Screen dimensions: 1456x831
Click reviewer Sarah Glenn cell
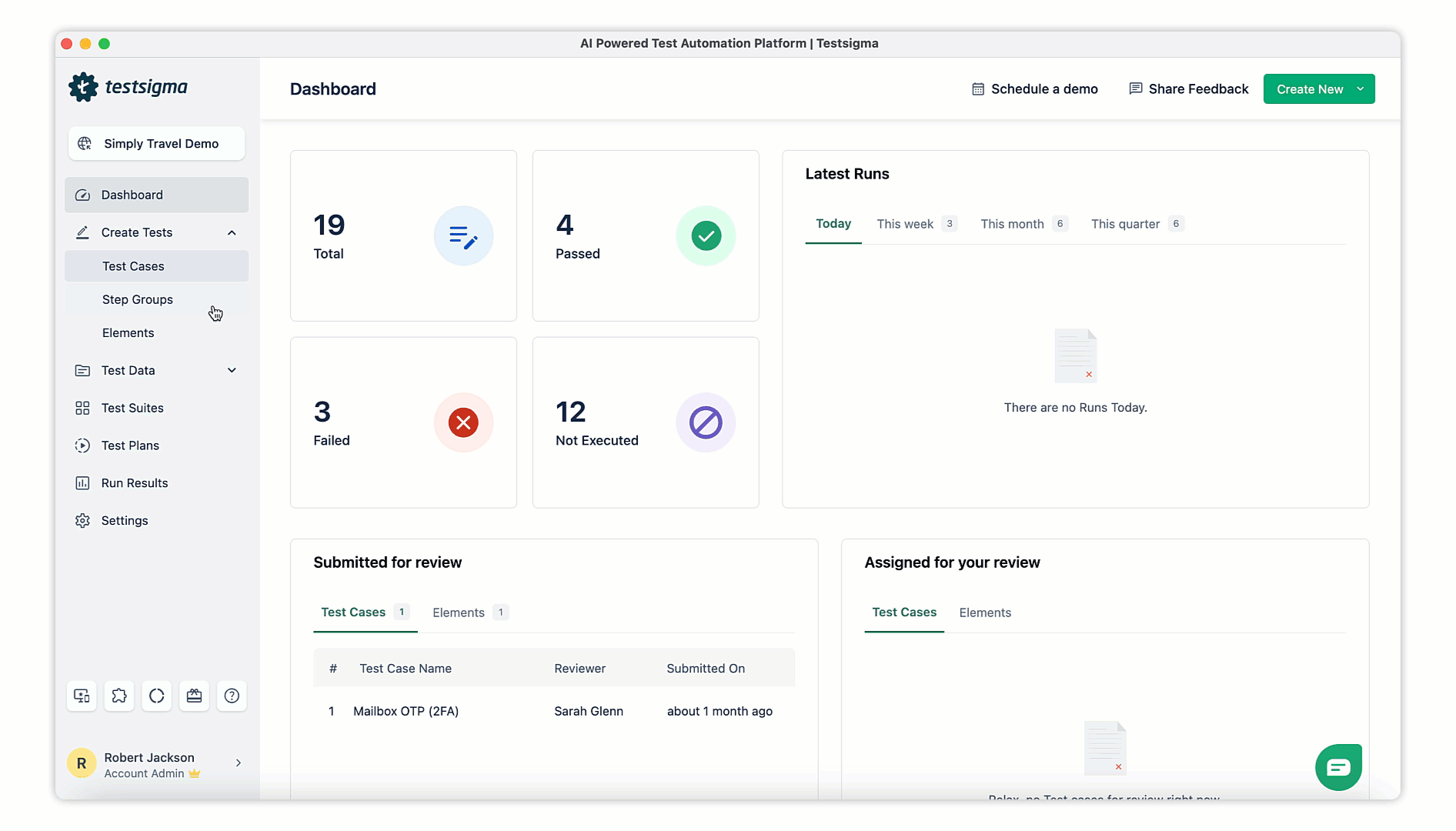[x=589, y=712]
